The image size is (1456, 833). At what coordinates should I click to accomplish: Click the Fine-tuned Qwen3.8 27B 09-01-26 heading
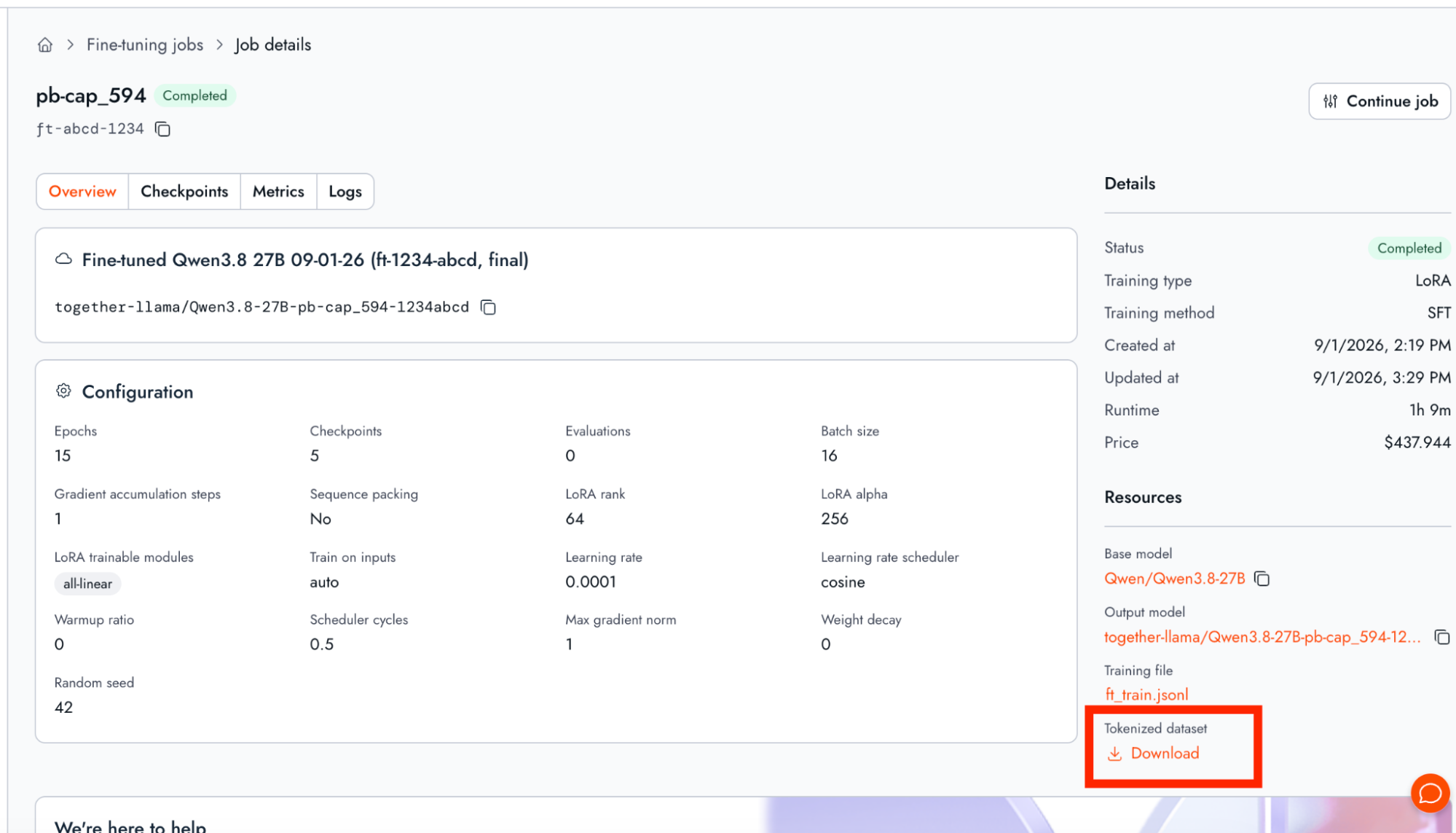[305, 260]
